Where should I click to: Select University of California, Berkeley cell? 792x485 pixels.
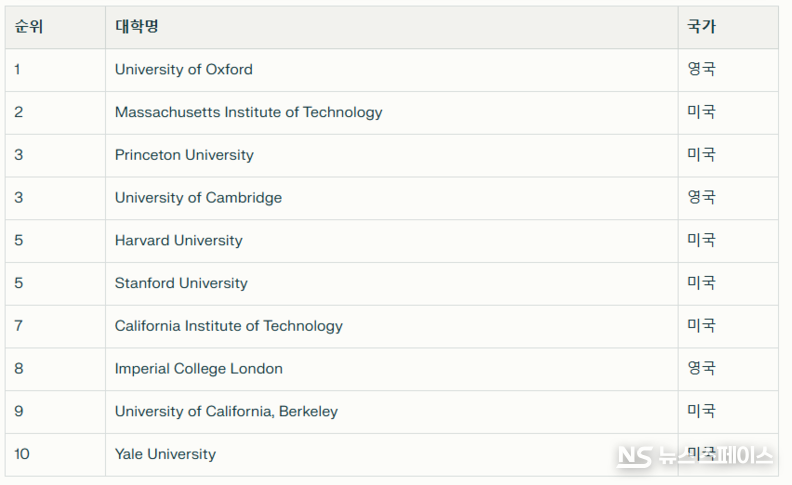(x=226, y=411)
